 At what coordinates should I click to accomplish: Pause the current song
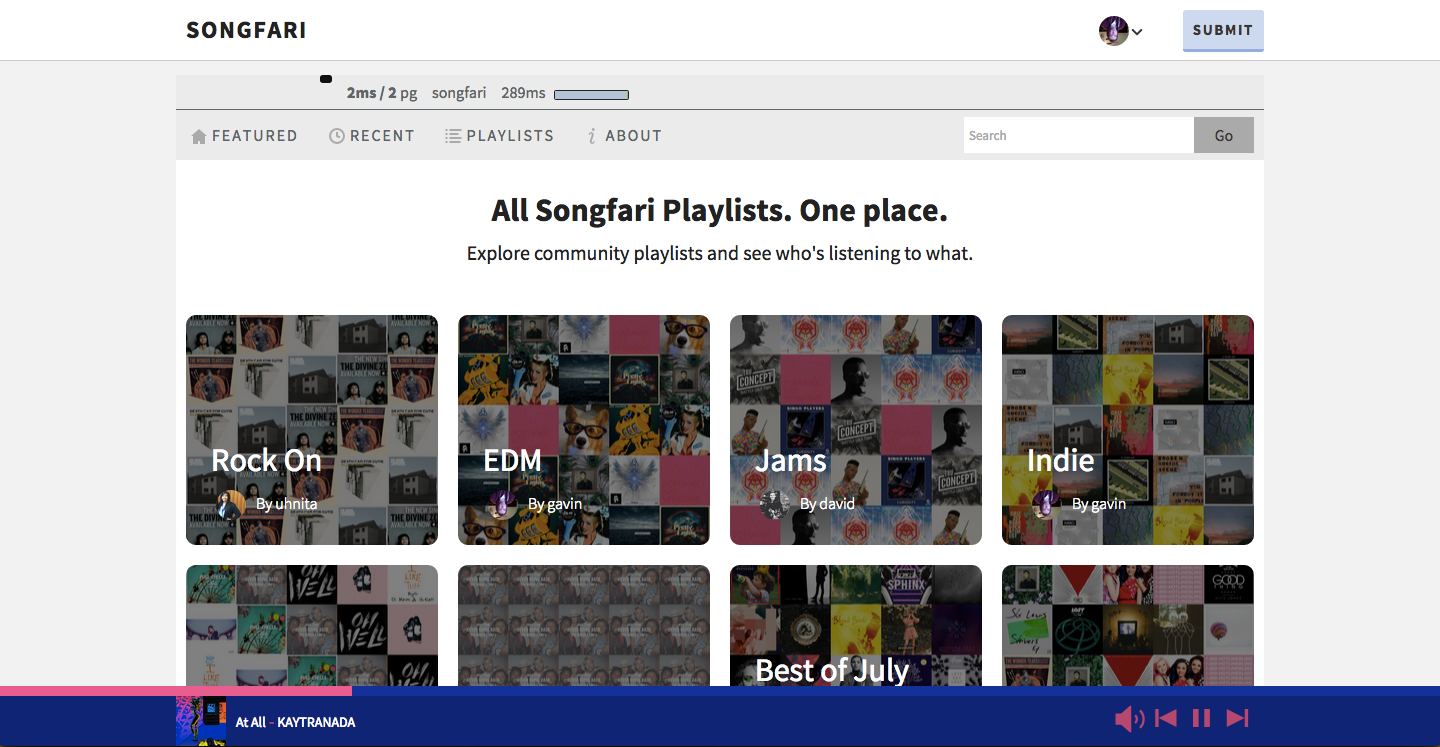click(x=1202, y=718)
